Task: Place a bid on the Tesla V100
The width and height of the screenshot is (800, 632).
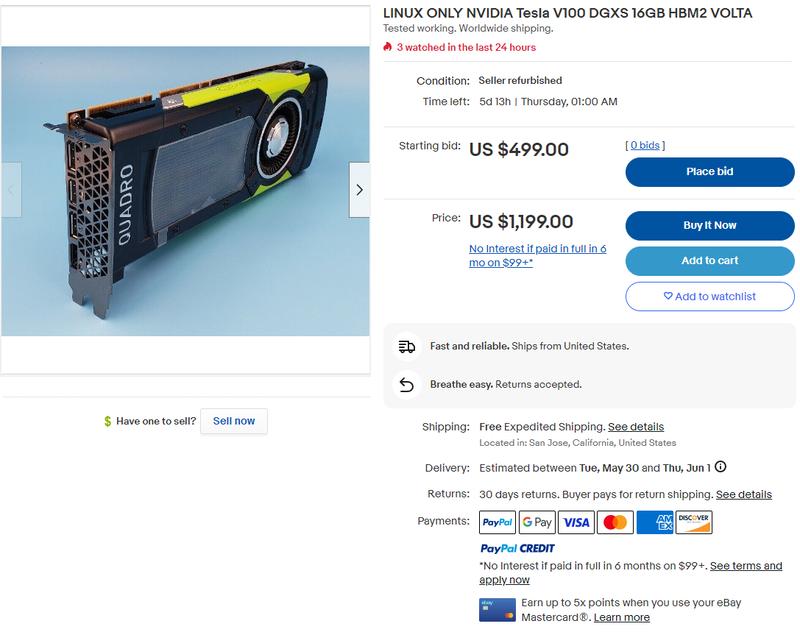Action: (710, 172)
